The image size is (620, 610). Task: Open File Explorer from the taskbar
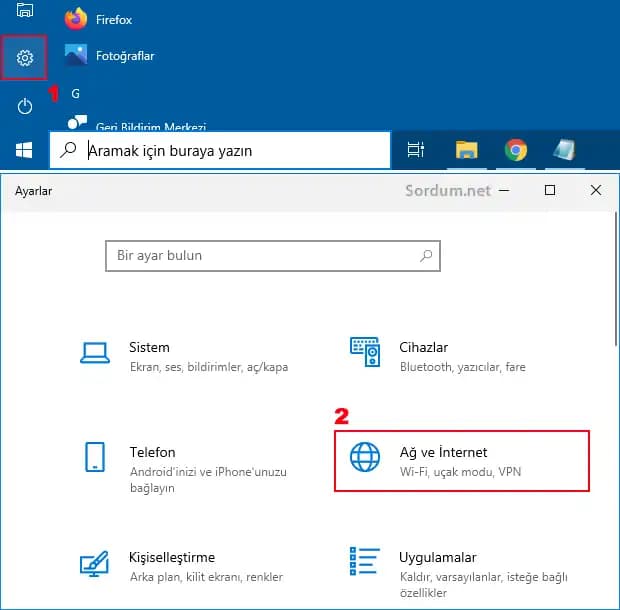point(466,150)
